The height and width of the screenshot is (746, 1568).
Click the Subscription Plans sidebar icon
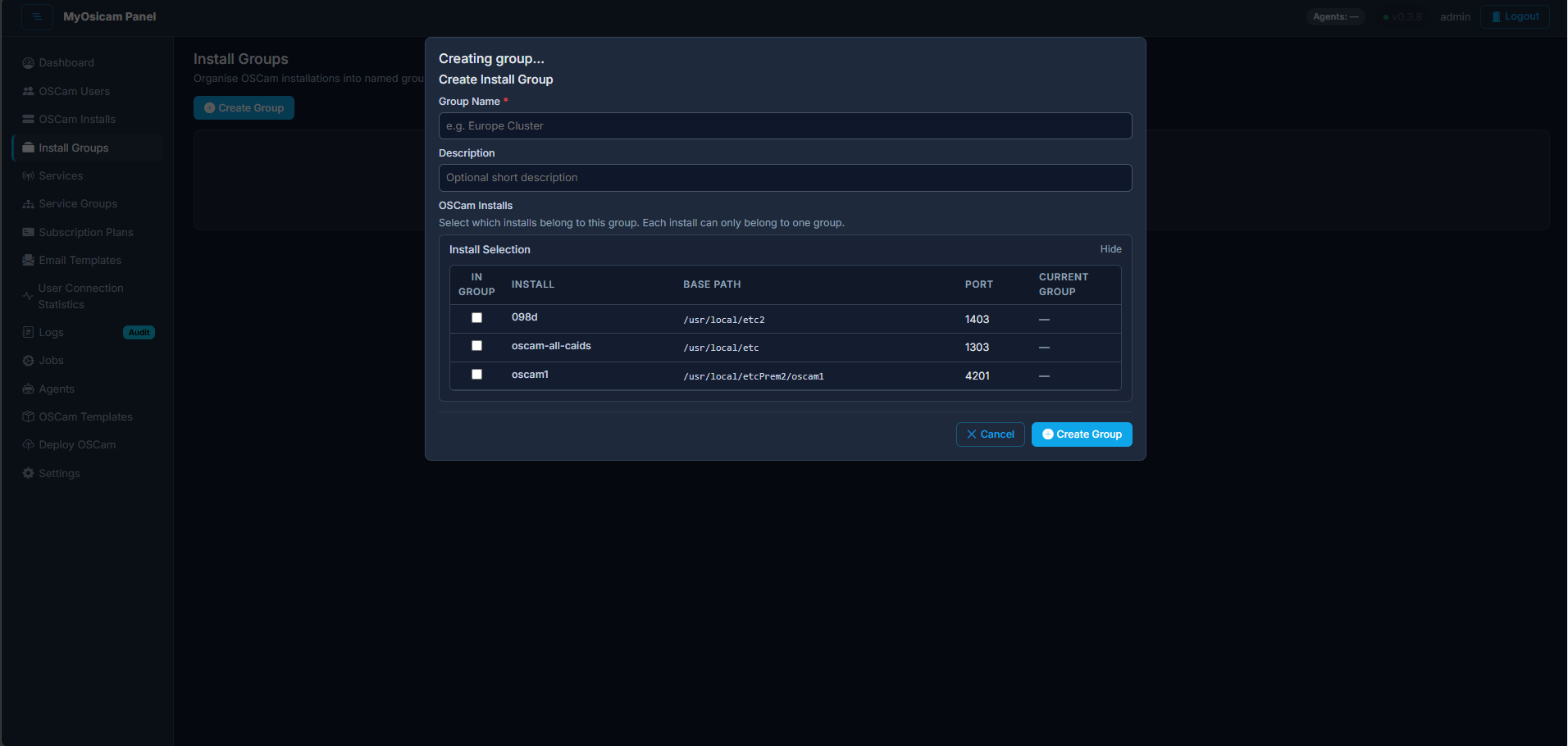(x=28, y=232)
